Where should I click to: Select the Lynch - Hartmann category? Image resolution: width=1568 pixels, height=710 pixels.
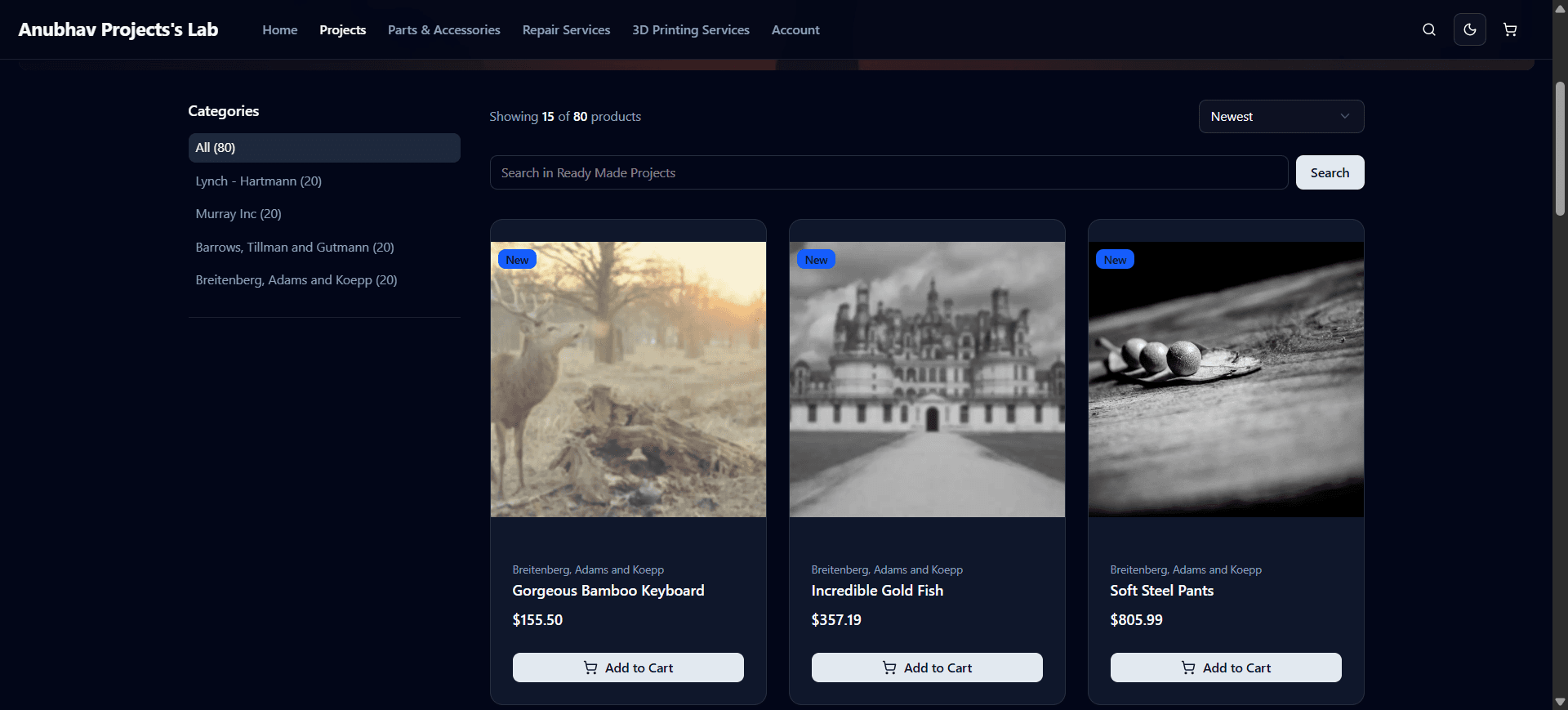tap(258, 181)
